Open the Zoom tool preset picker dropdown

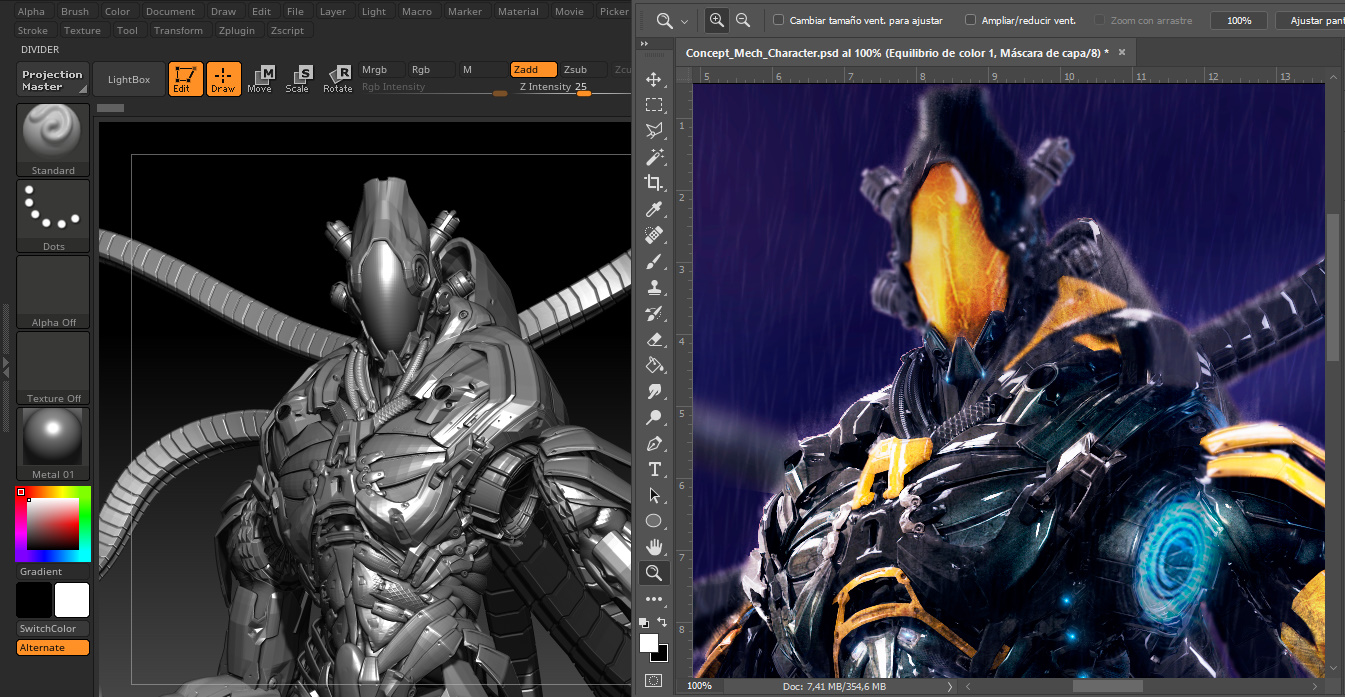pyautogui.click(x=684, y=21)
